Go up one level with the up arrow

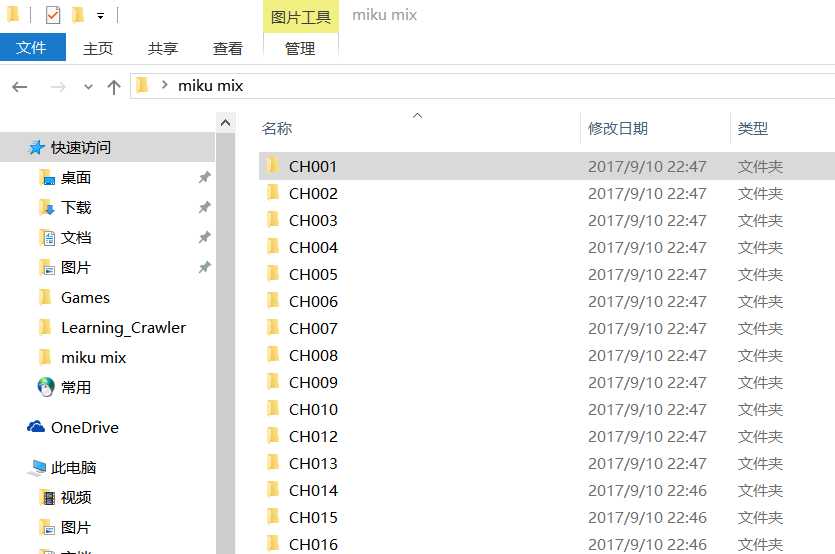pyautogui.click(x=113, y=86)
